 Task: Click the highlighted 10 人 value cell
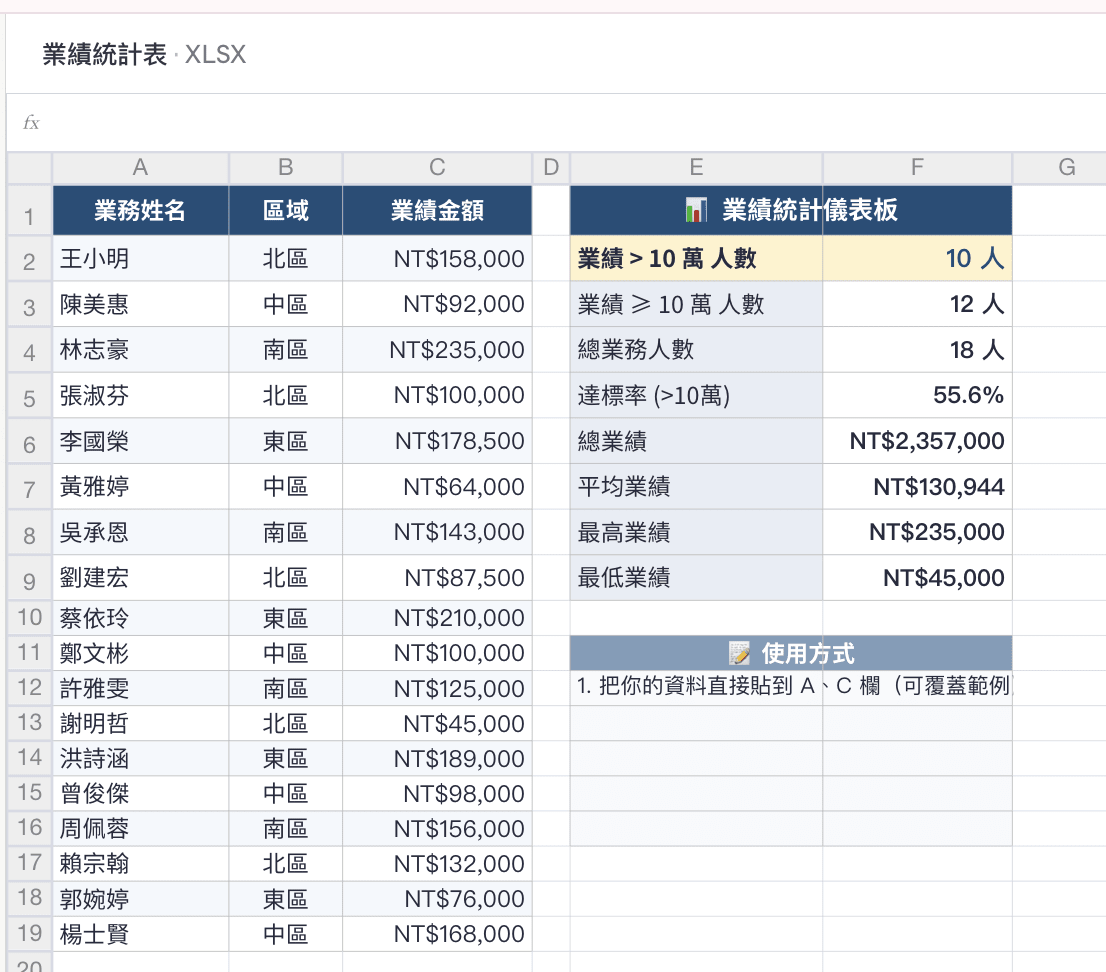[917, 259]
